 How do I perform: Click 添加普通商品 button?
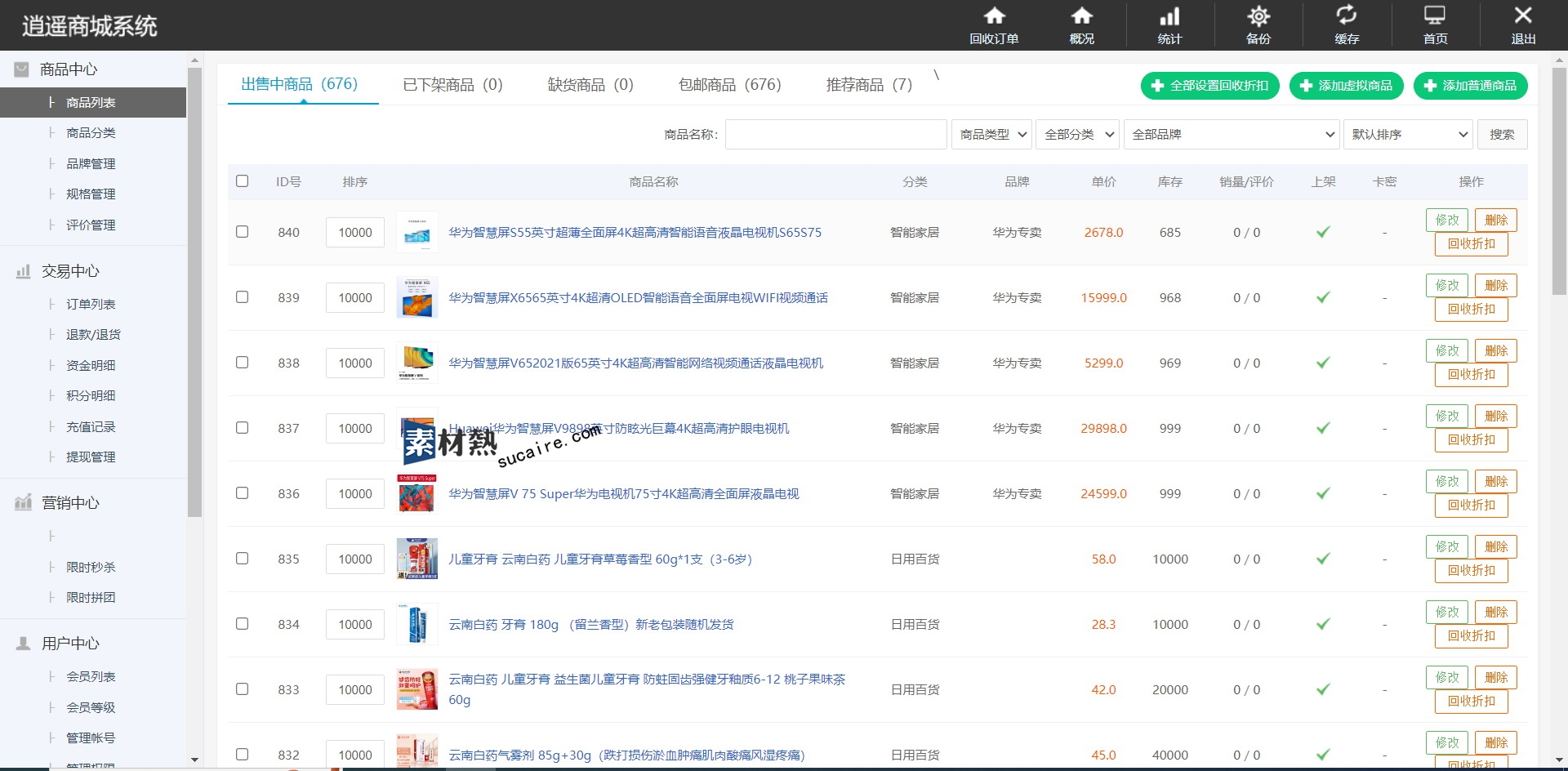point(1471,86)
